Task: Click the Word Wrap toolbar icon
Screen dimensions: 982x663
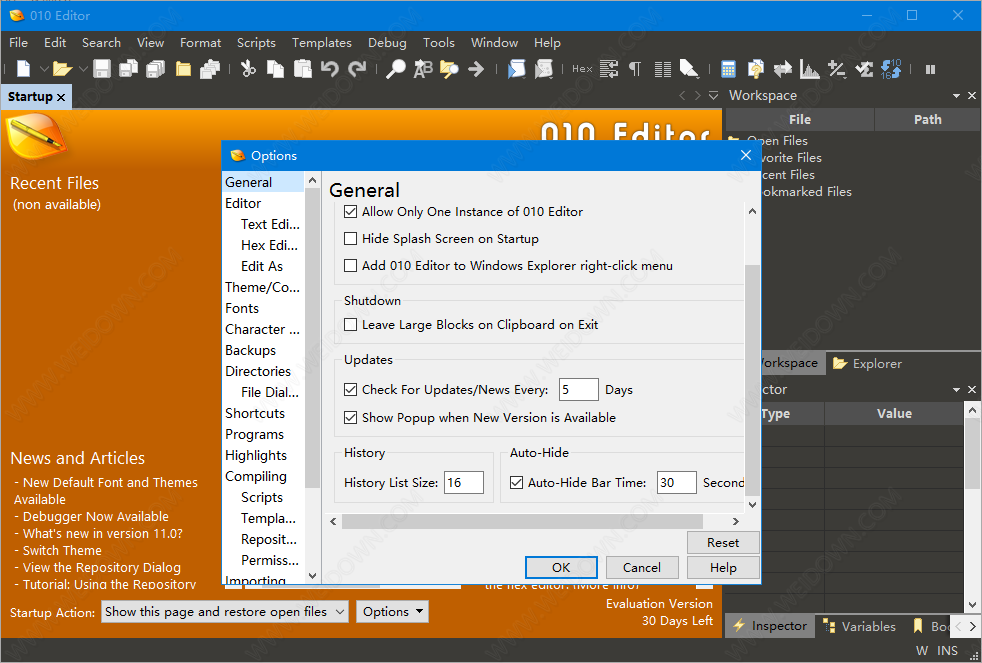Action: 609,69
